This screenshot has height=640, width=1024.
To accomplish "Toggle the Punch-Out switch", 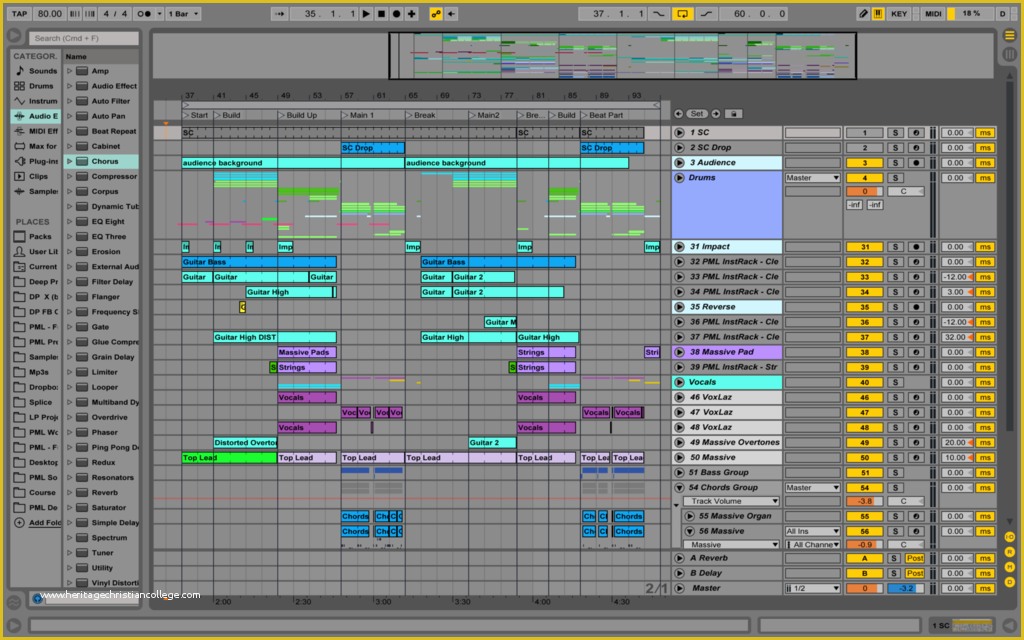I will (x=706, y=14).
